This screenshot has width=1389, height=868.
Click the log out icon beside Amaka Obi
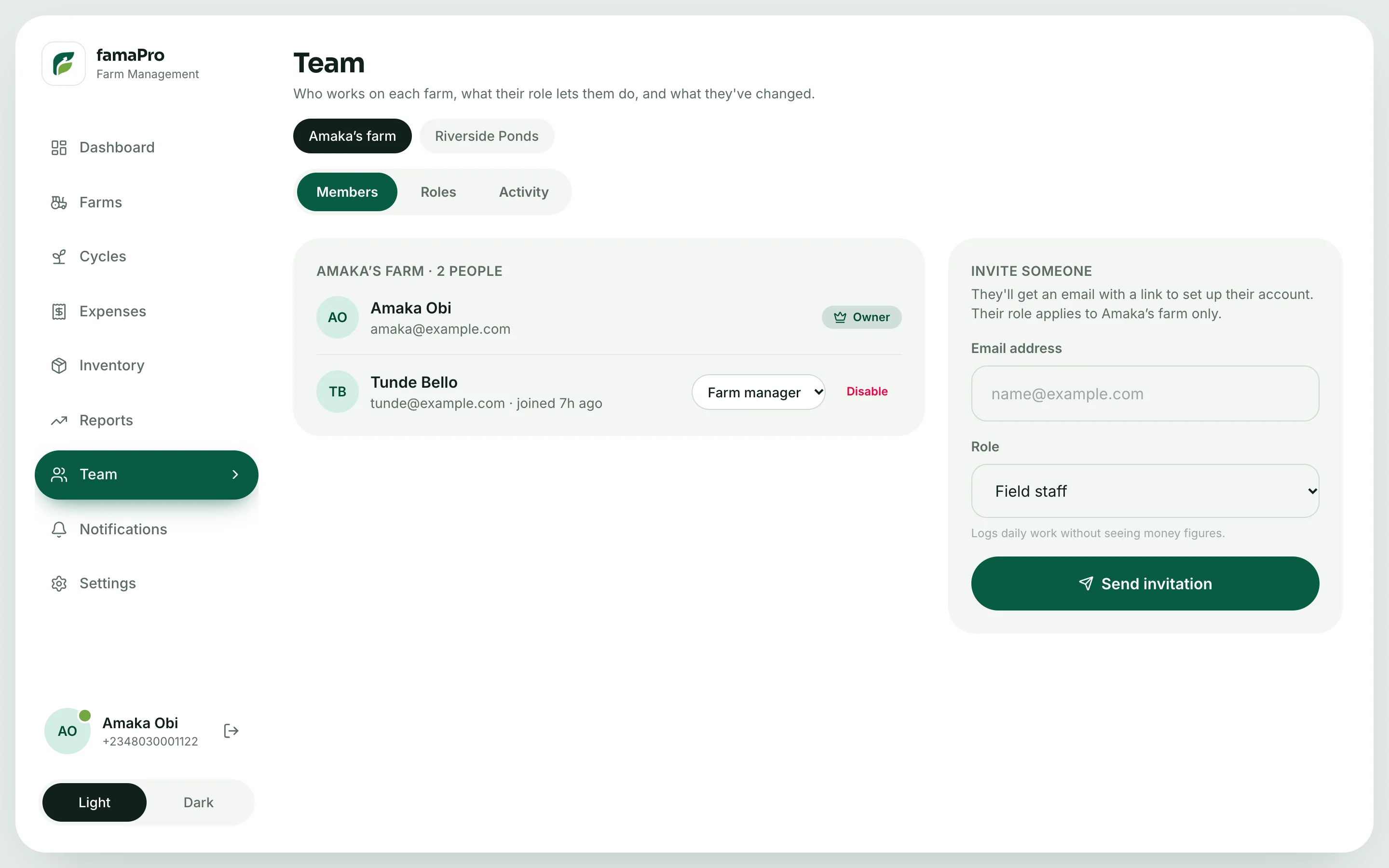coord(231,731)
